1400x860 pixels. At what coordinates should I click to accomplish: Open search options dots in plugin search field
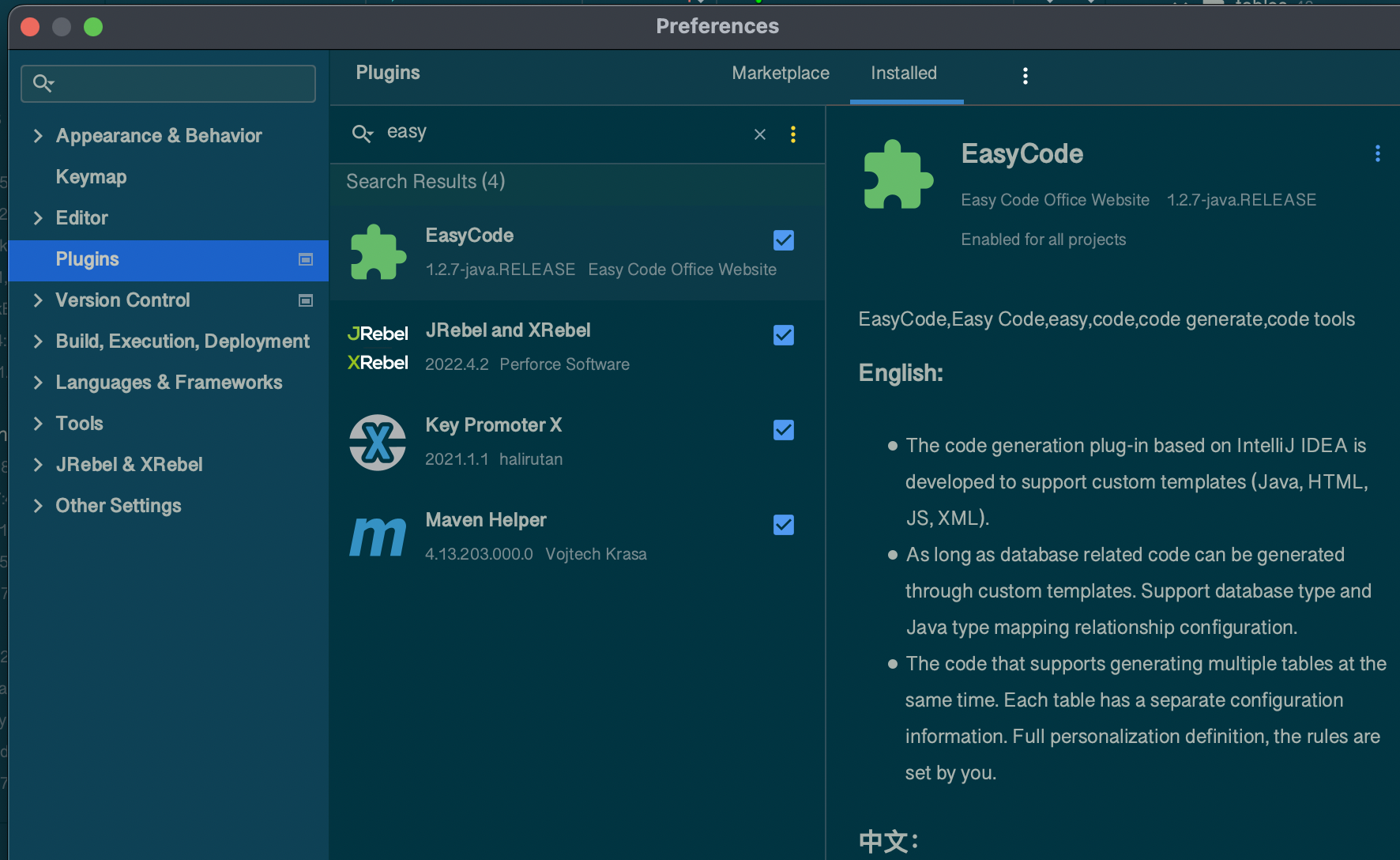point(793,134)
